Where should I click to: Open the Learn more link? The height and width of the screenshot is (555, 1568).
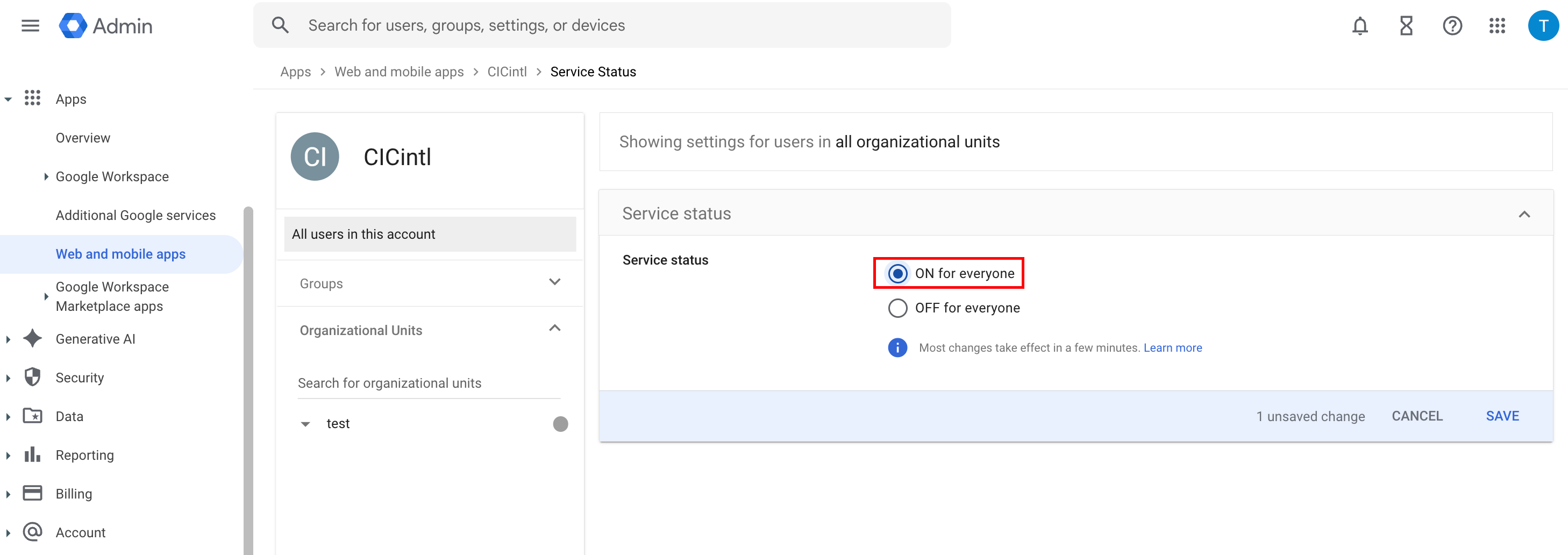point(1172,348)
